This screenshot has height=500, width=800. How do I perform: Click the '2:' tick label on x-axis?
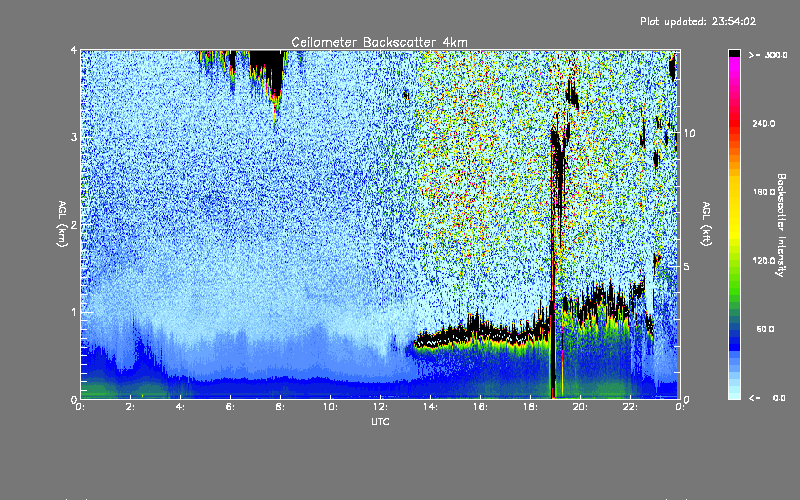pos(131,407)
